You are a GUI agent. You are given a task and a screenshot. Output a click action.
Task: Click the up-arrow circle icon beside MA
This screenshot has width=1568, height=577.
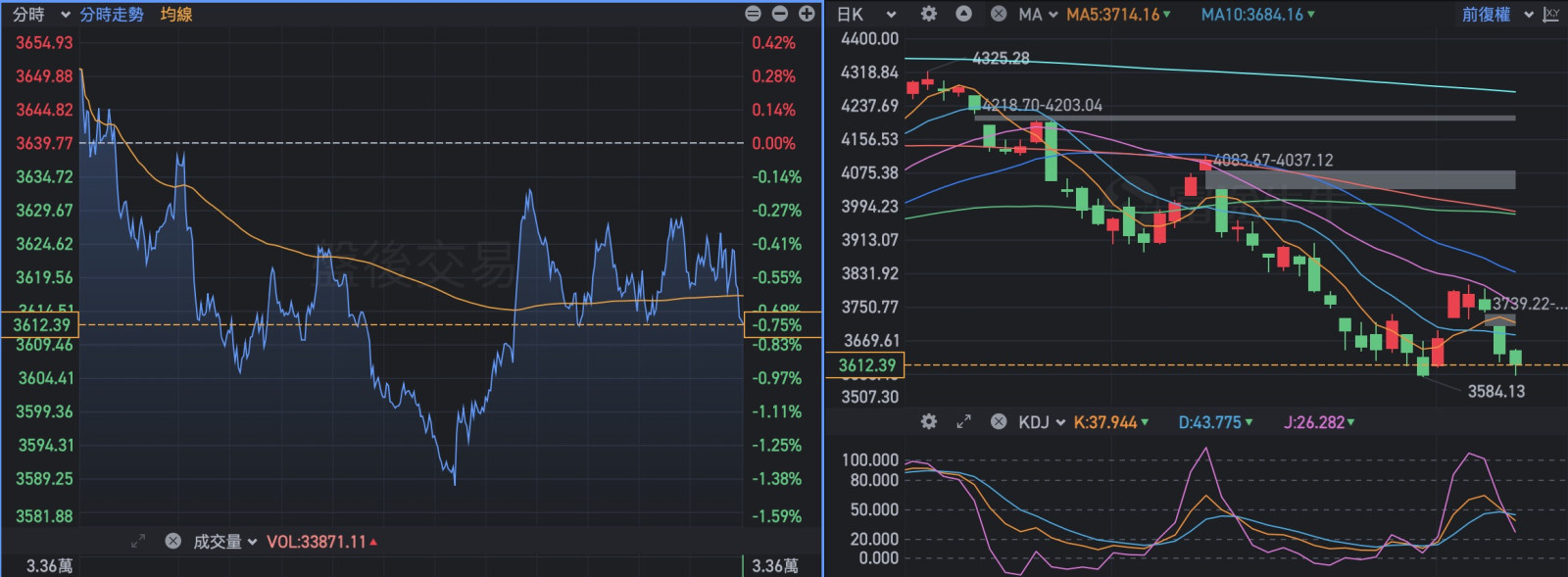click(964, 14)
